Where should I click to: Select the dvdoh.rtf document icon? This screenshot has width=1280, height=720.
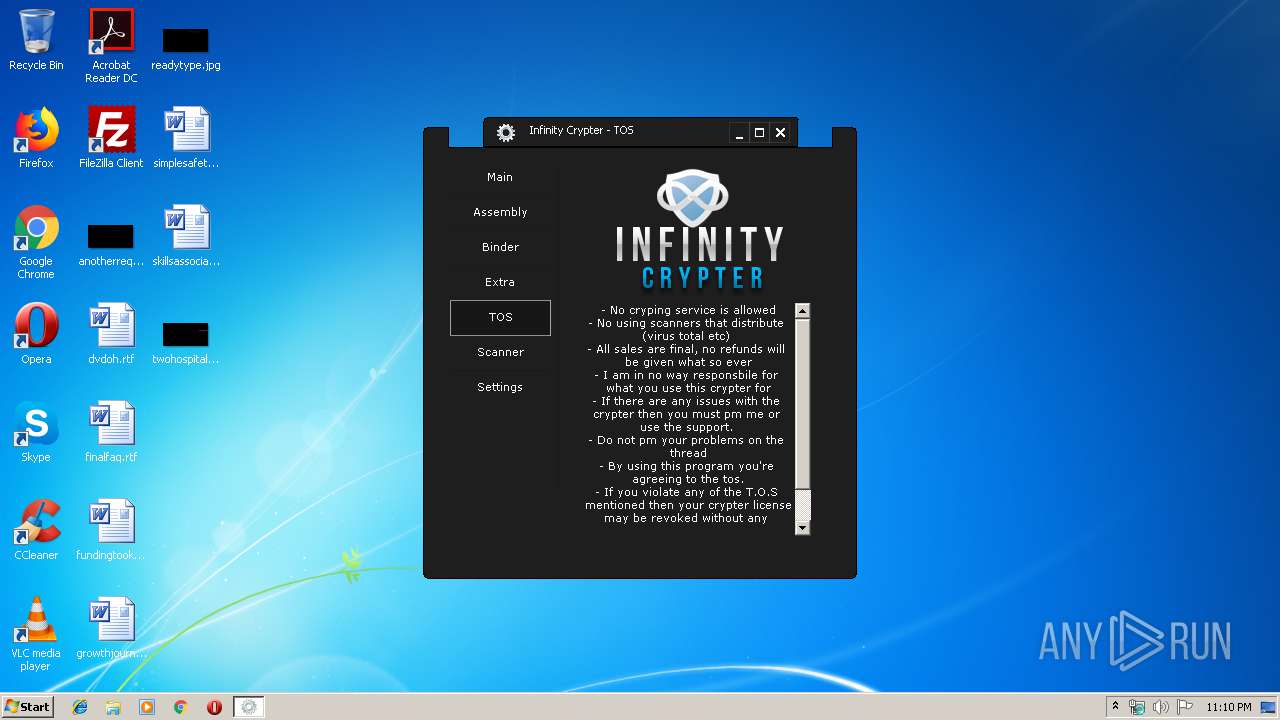pyautogui.click(x=111, y=334)
